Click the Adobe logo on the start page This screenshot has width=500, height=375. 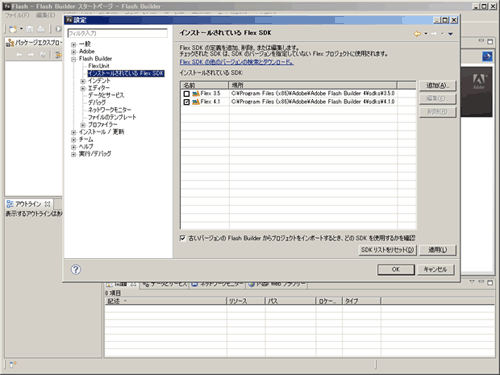click(479, 82)
